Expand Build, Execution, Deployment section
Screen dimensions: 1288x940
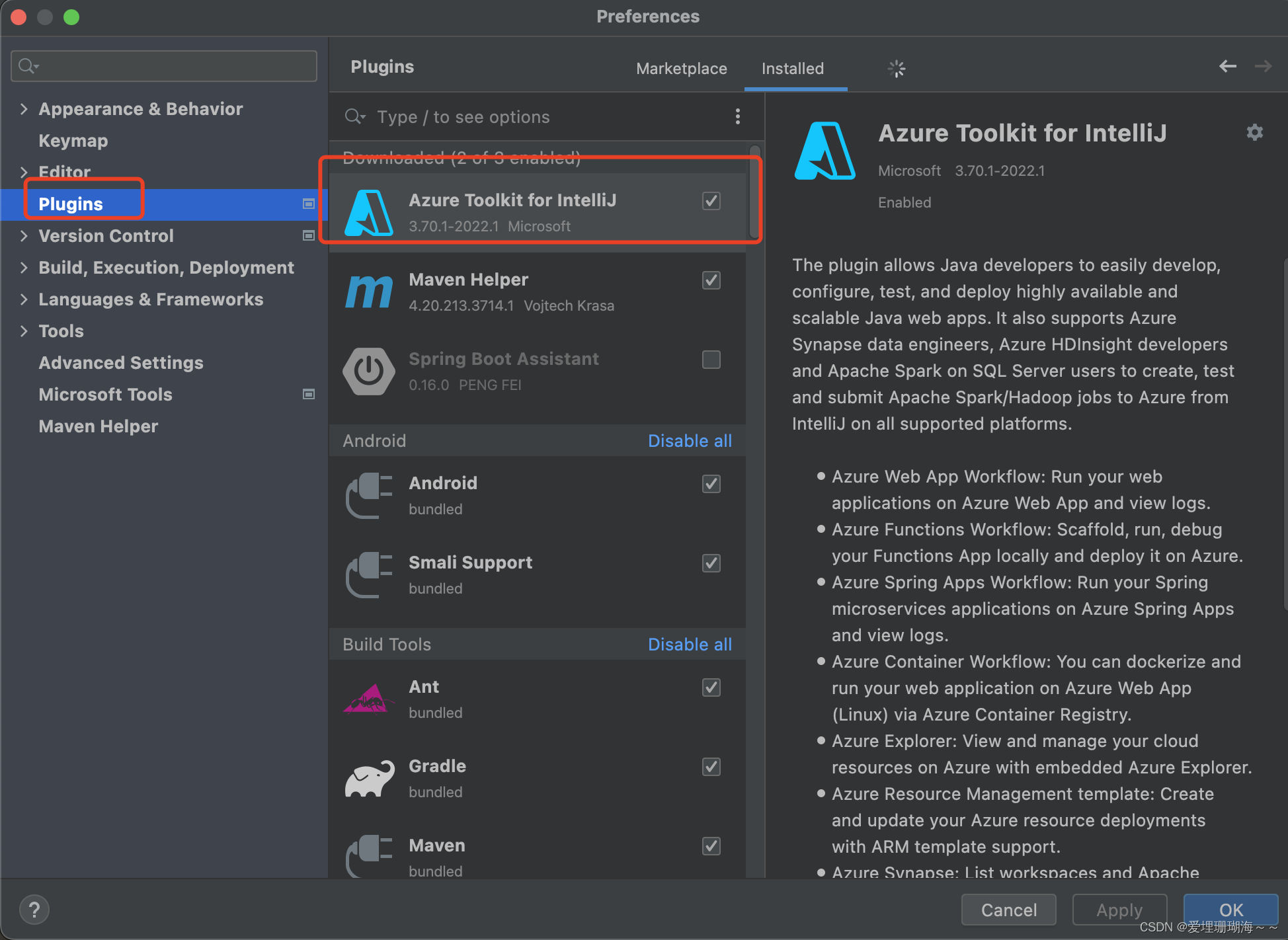[24, 268]
